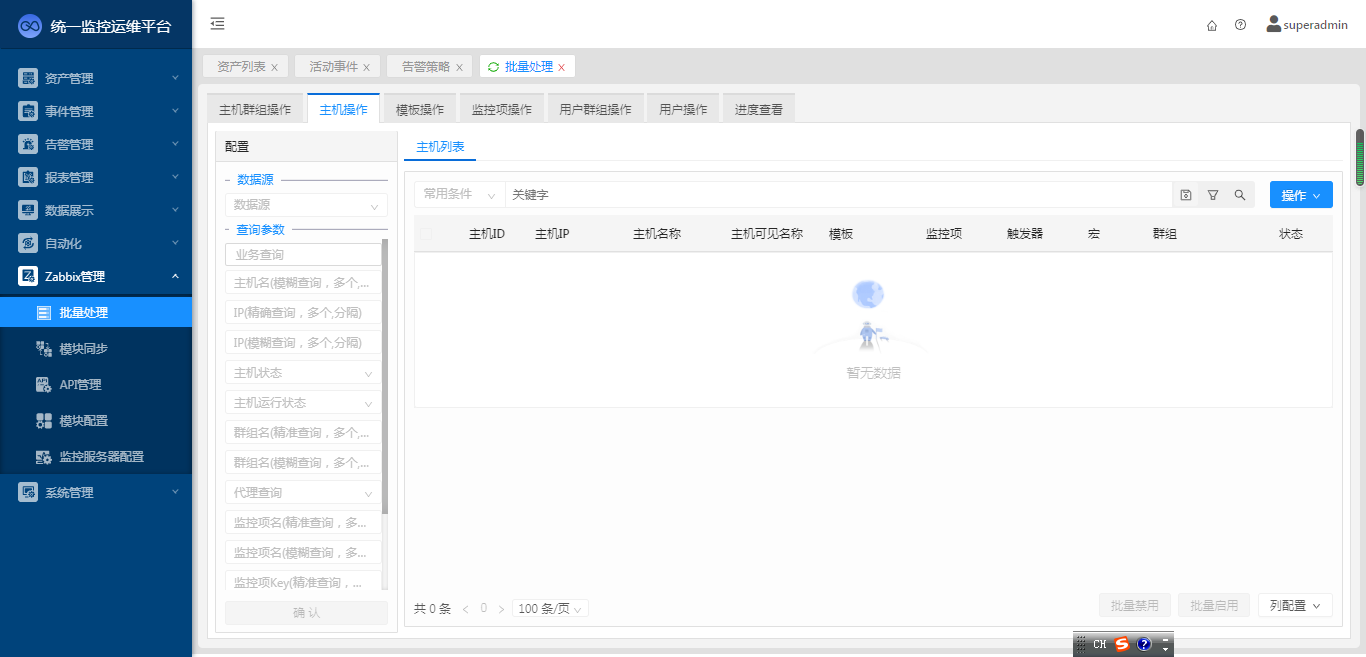Screen dimensions: 1366x657
Task: Go to previous page arrow
Action: coord(465,608)
